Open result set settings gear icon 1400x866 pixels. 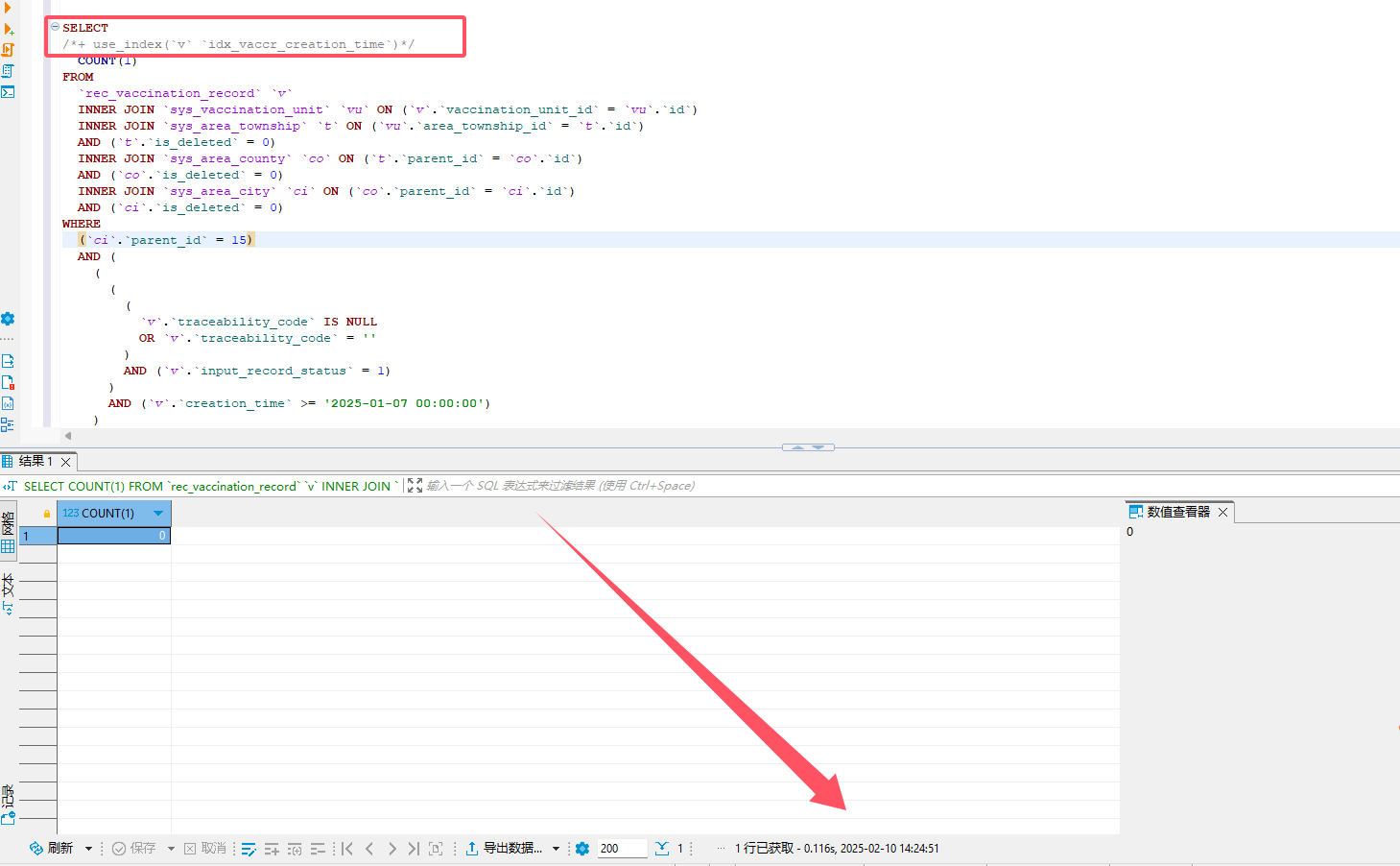pos(582,849)
